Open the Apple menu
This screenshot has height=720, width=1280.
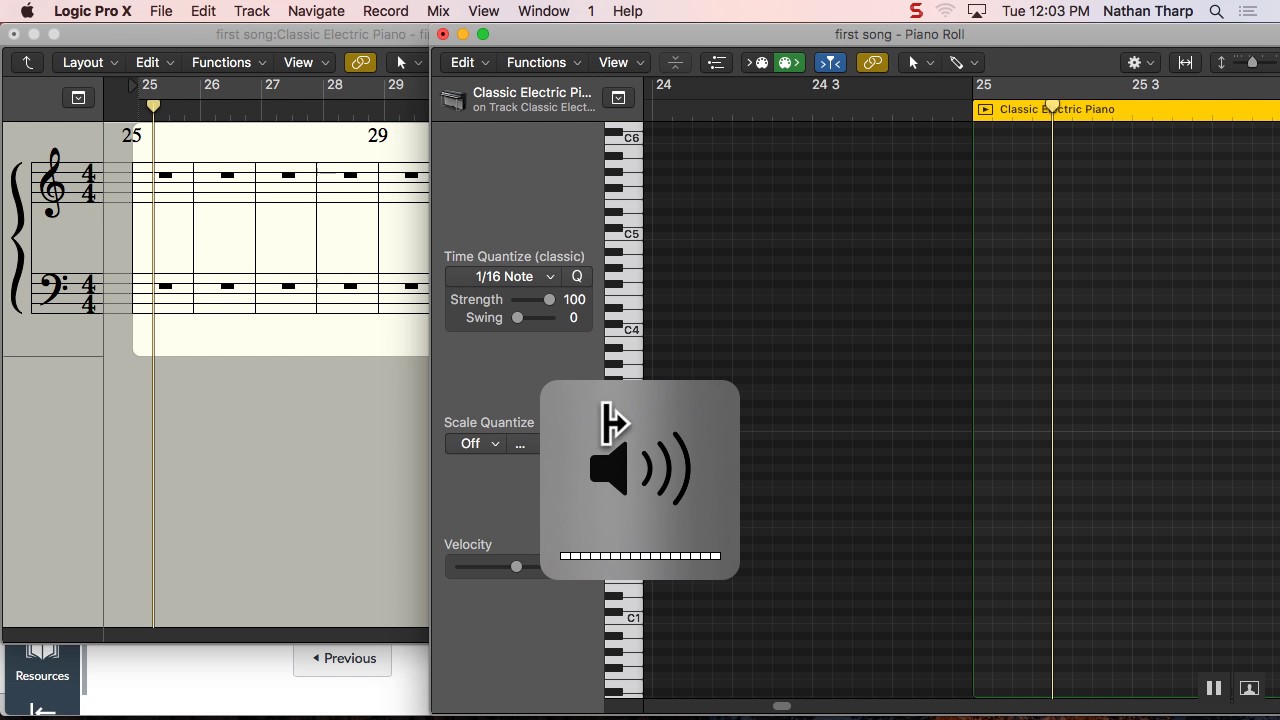[x=27, y=11]
